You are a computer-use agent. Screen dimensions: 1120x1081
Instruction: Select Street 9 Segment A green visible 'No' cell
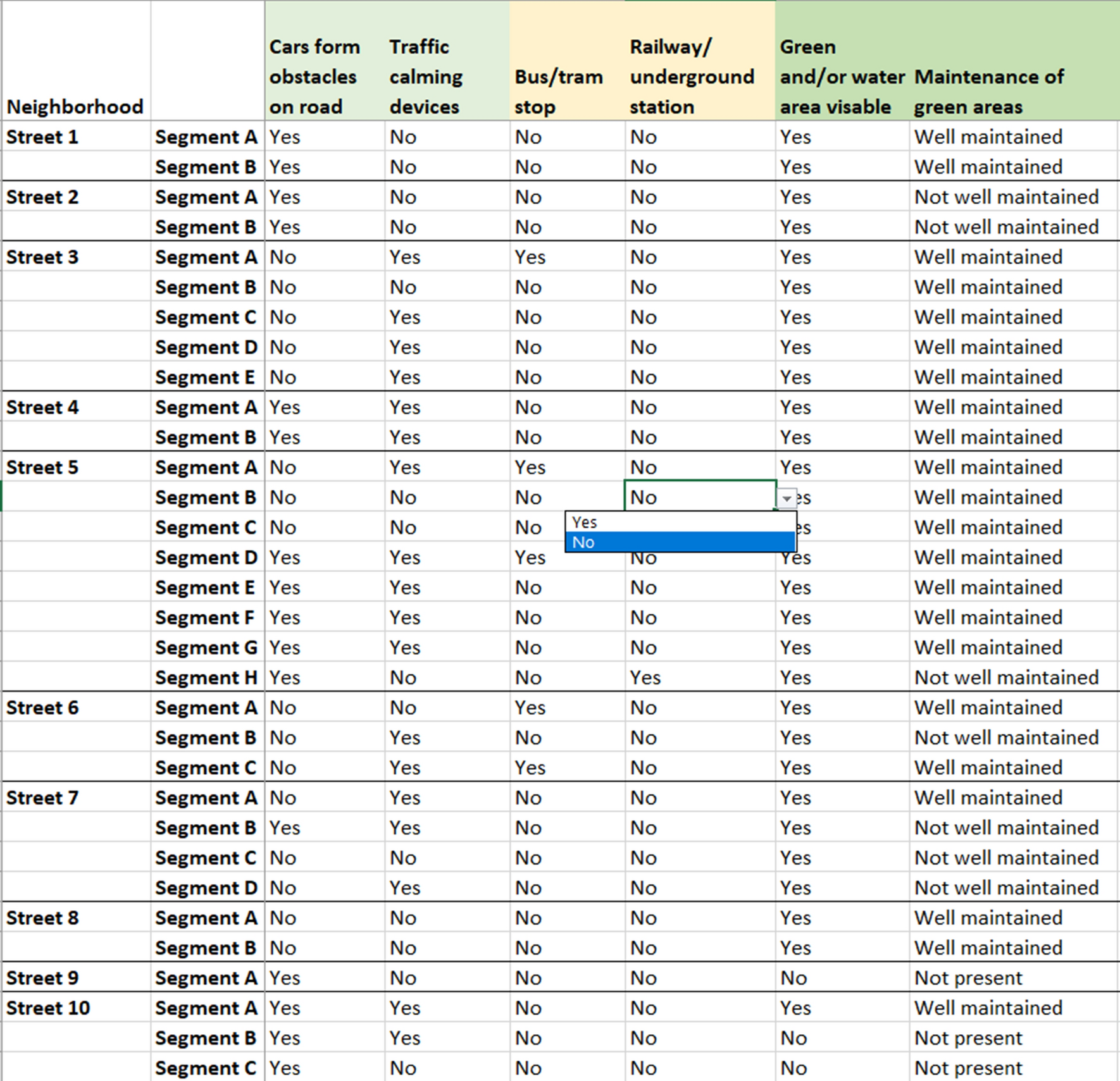[842, 978]
